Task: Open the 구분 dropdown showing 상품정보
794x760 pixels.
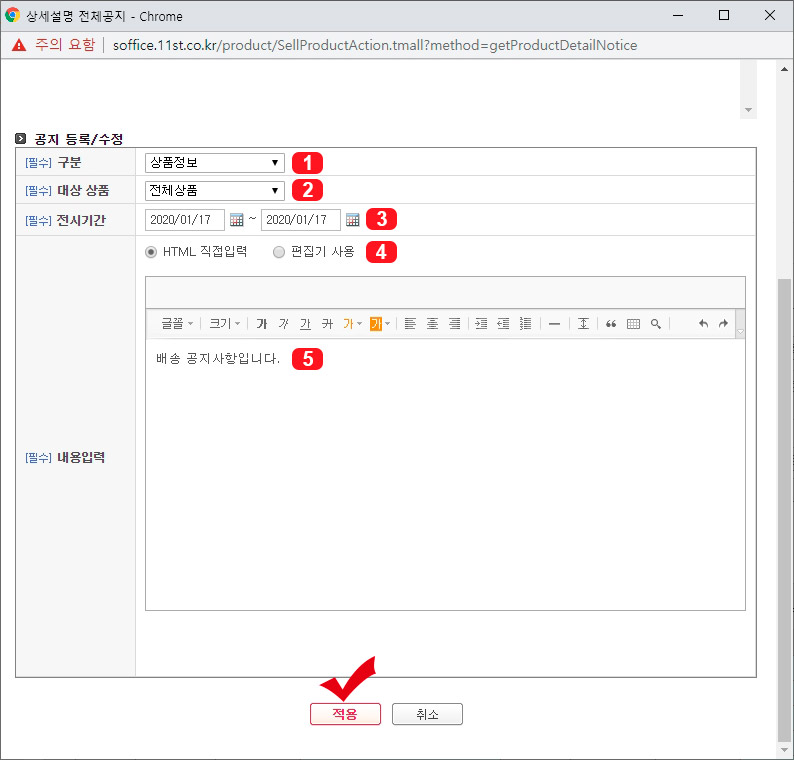Action: [x=215, y=163]
